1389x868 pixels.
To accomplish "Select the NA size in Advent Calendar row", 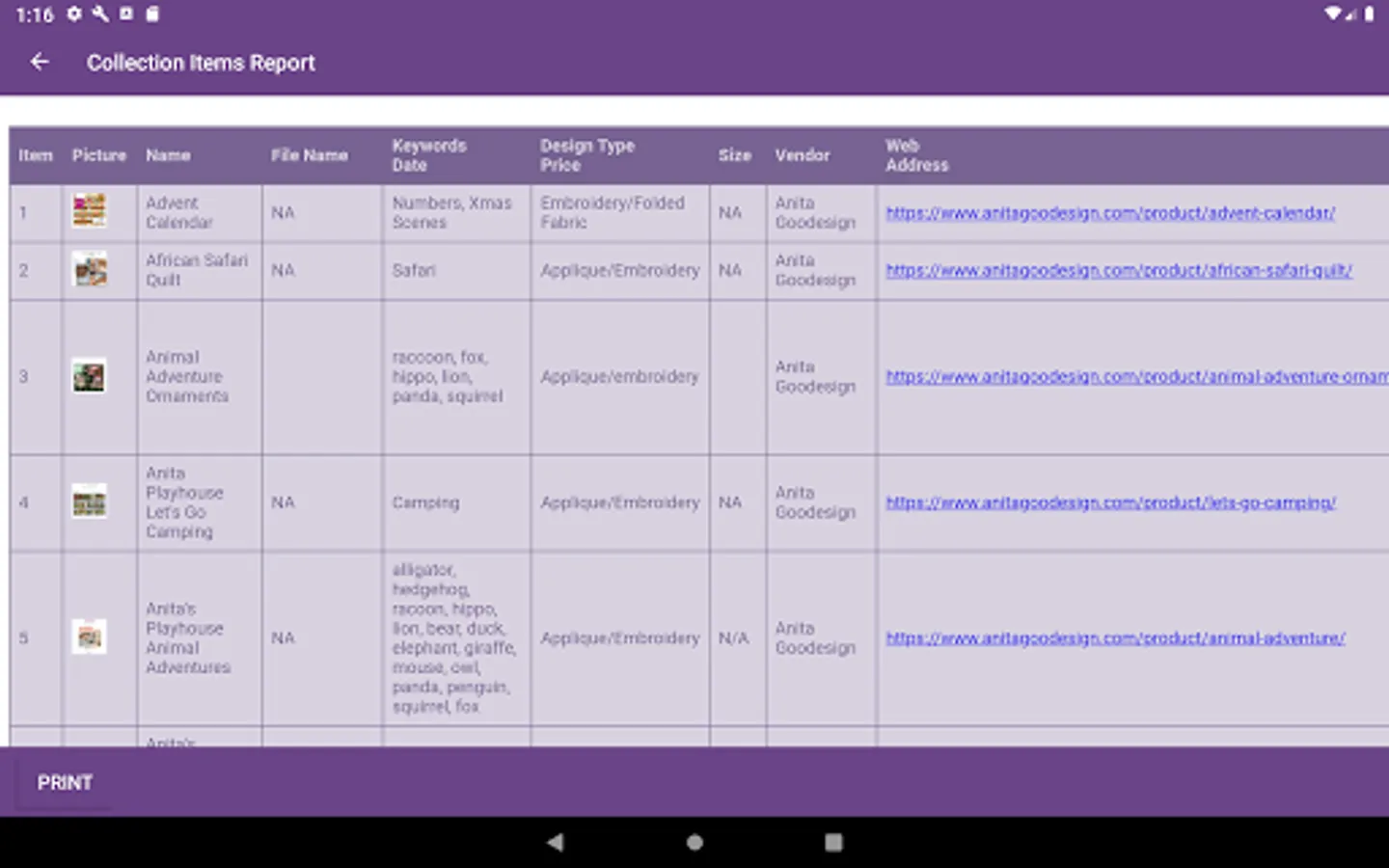I will (x=738, y=213).
